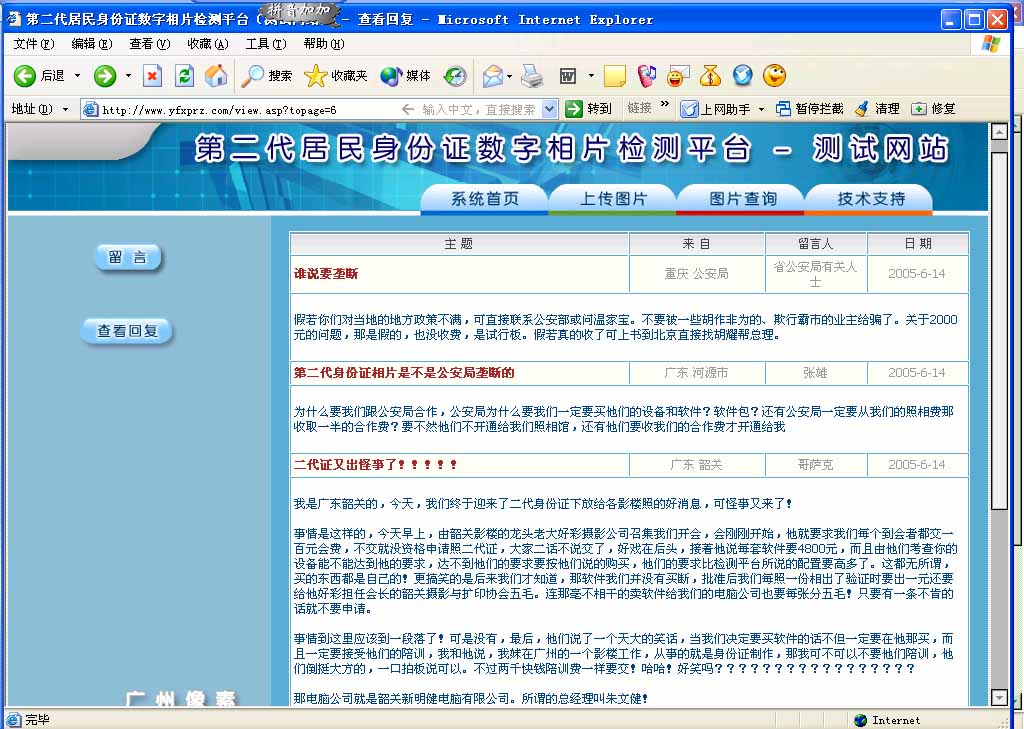This screenshot has height=729, width=1024.
Task: Click the Messenger toolbar icon
Action: [647, 76]
